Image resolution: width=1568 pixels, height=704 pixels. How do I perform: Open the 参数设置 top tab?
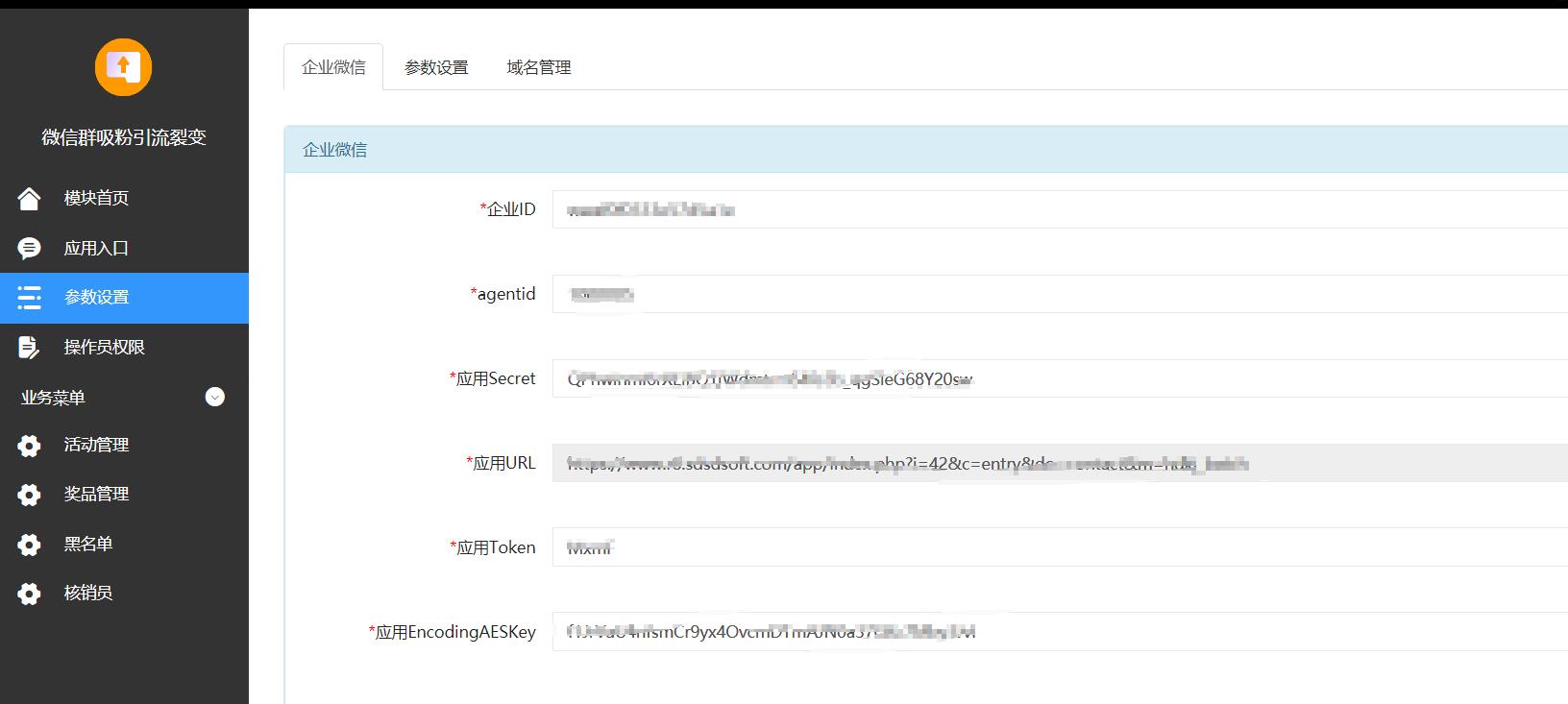436,67
